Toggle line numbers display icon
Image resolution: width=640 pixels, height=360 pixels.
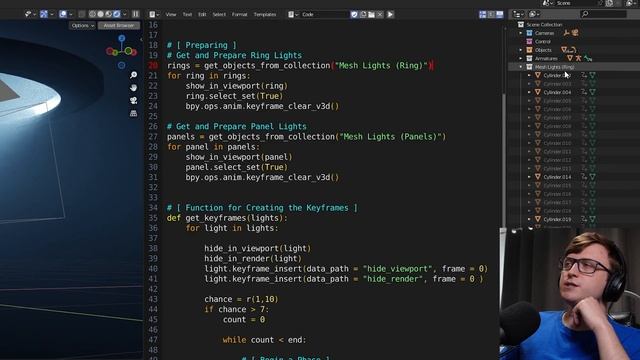point(482,14)
